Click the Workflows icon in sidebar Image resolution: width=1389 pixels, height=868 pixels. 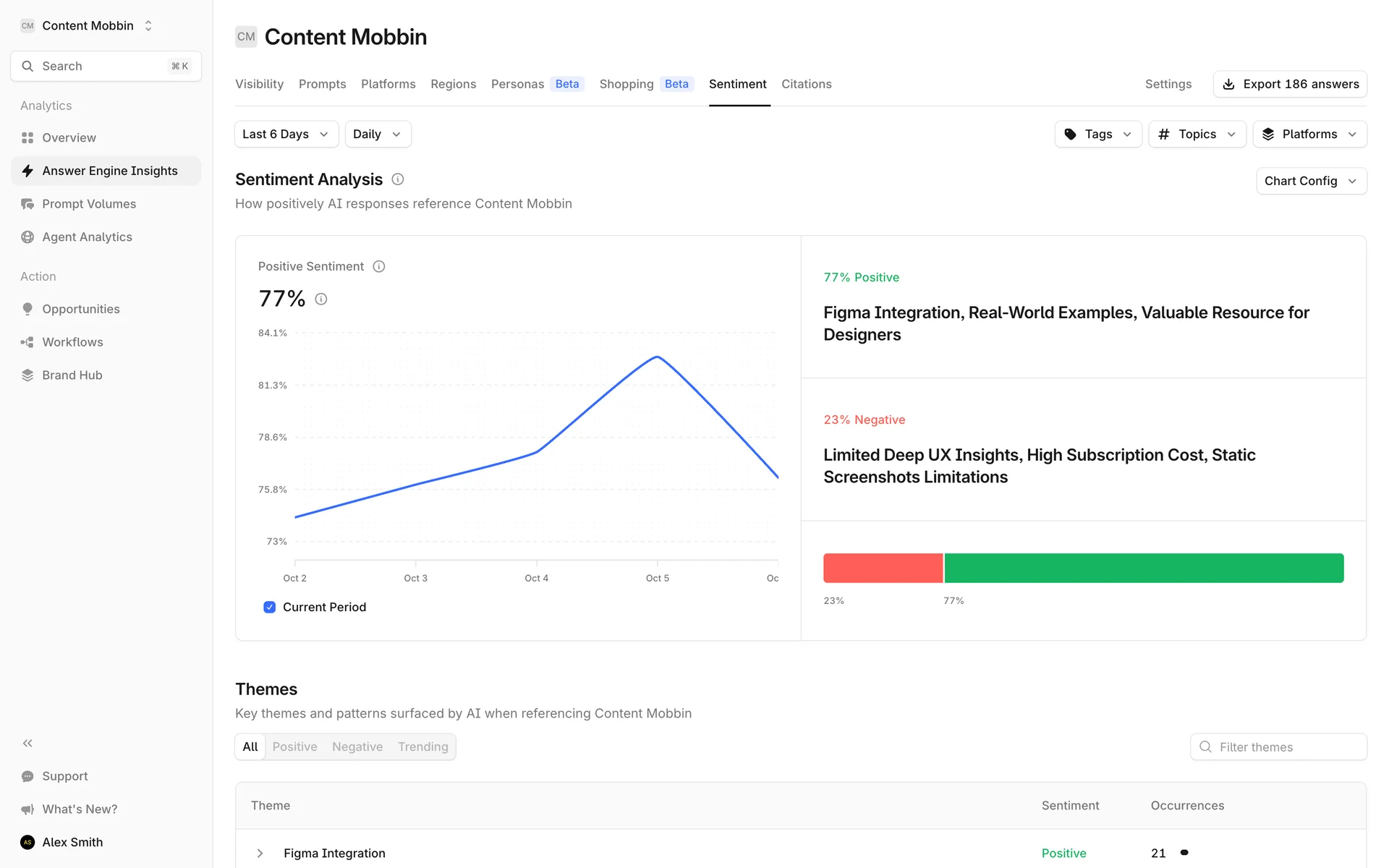pos(27,342)
